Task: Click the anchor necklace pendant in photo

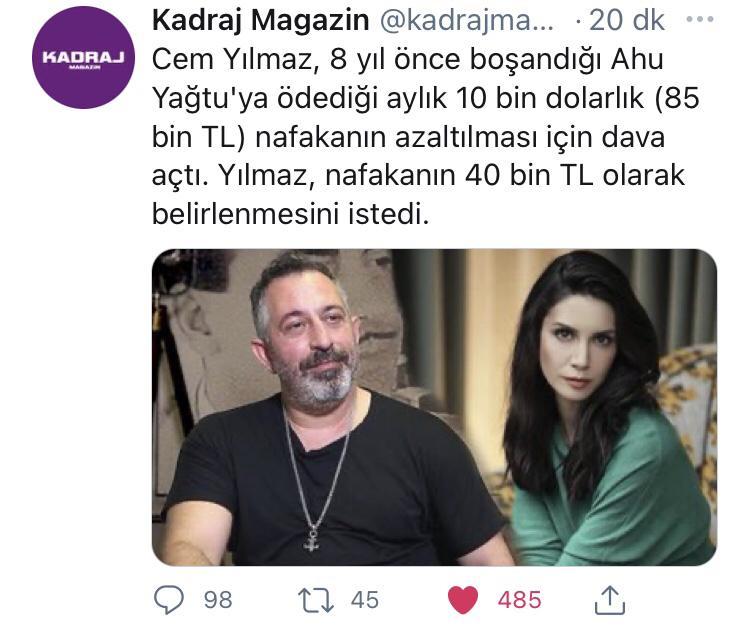Action: [x=312, y=539]
